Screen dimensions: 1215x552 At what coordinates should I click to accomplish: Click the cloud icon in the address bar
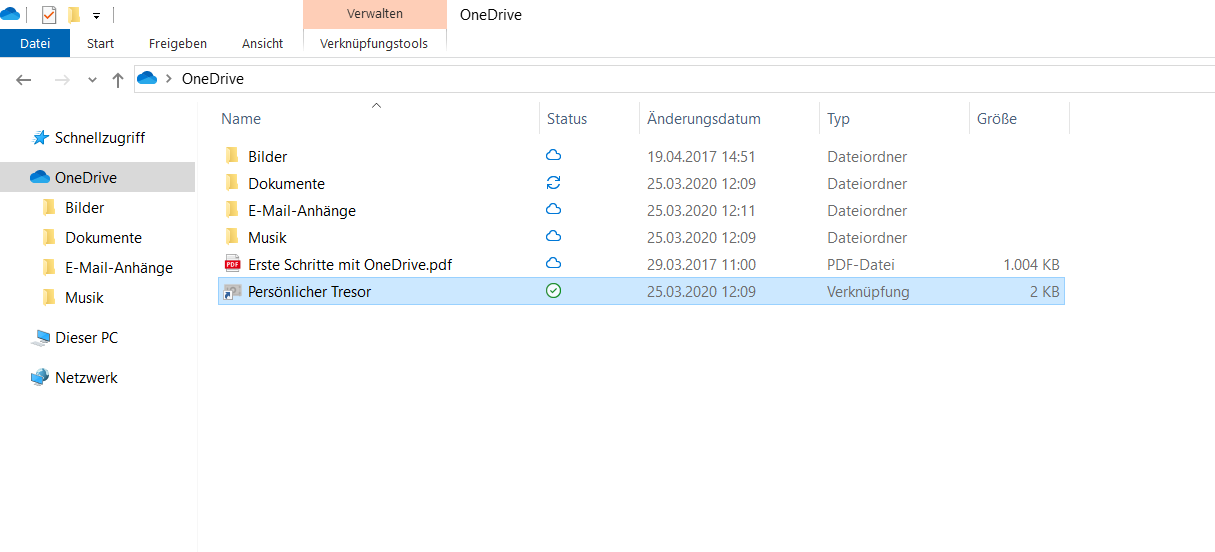tap(147, 78)
